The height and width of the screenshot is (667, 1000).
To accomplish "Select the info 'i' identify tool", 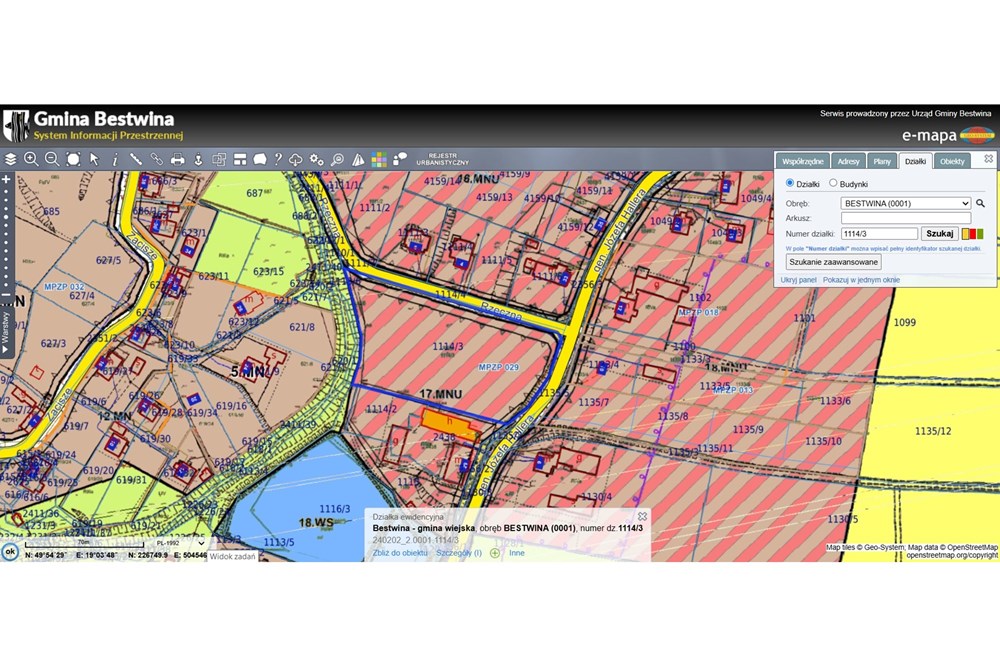I will tap(115, 159).
